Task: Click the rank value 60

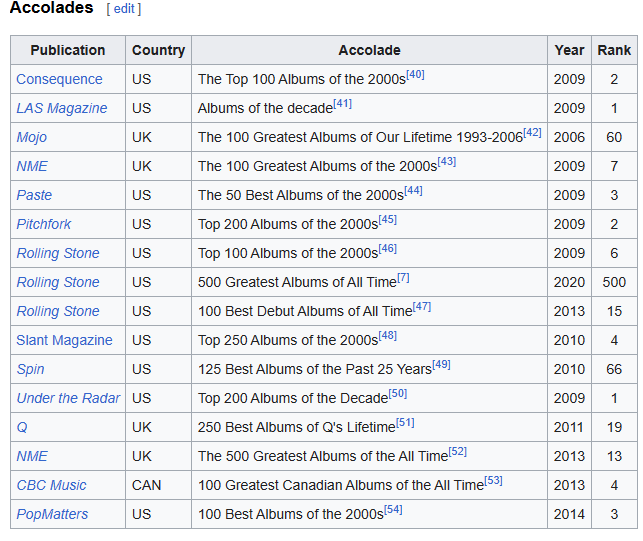Action: [614, 137]
